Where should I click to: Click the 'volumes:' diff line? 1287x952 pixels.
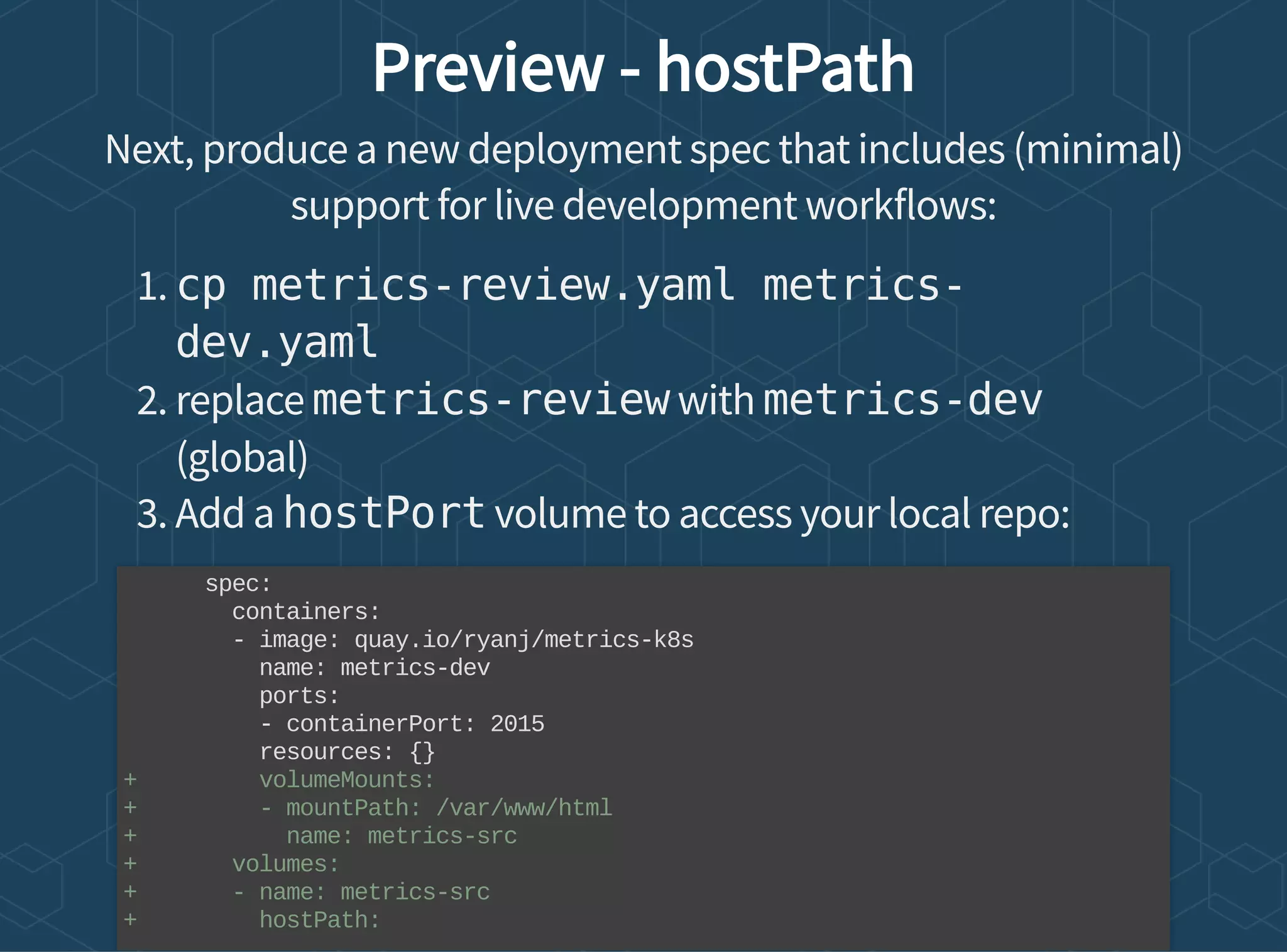(285, 865)
